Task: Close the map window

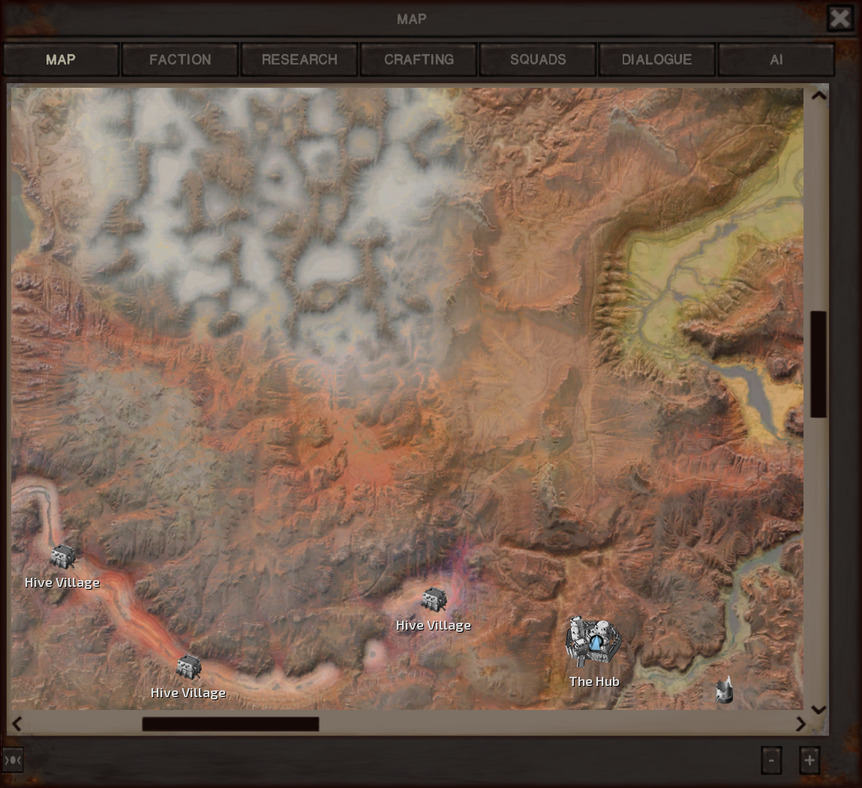Action: pos(840,18)
